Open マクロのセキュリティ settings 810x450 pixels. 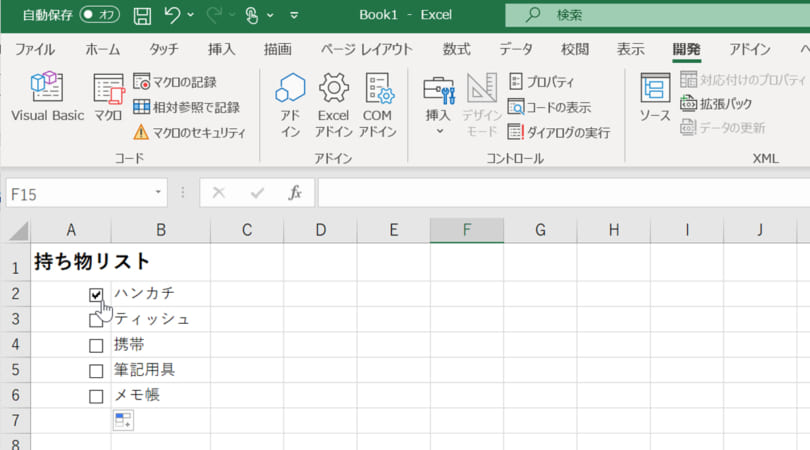[189, 132]
